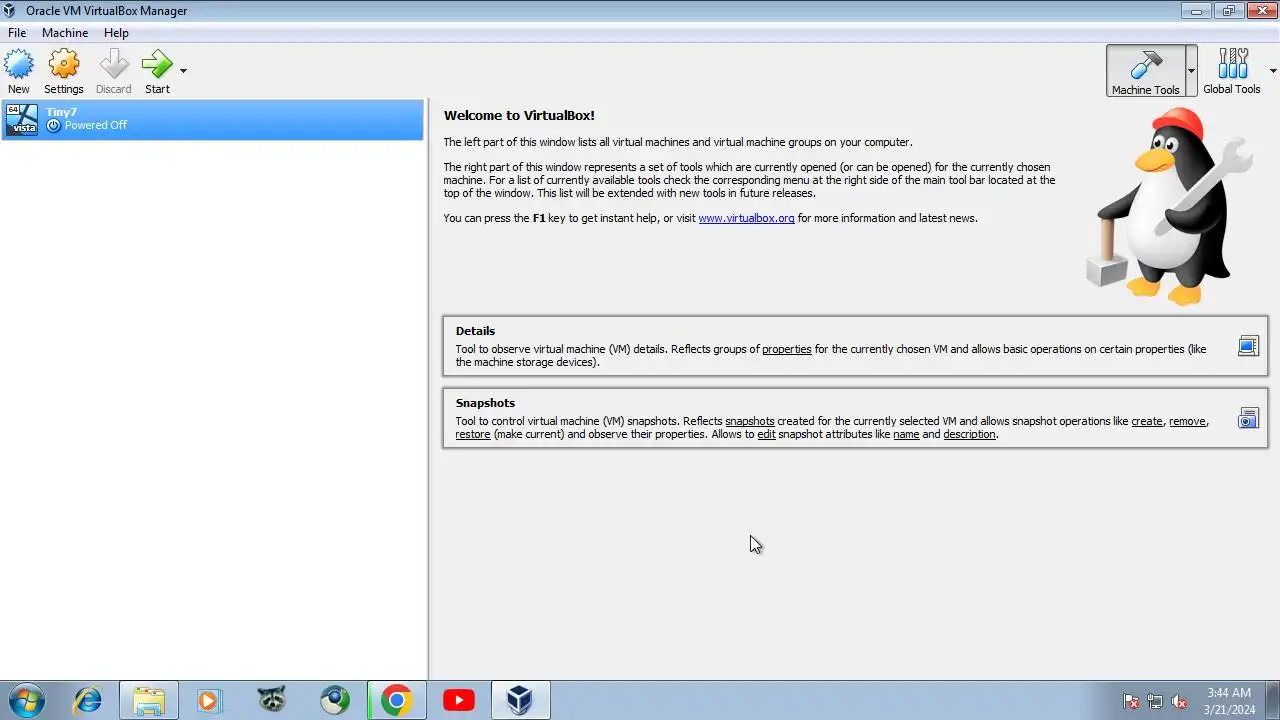Viewport: 1280px width, 720px height.
Task: Click the Details panel heading
Action: coord(475,331)
